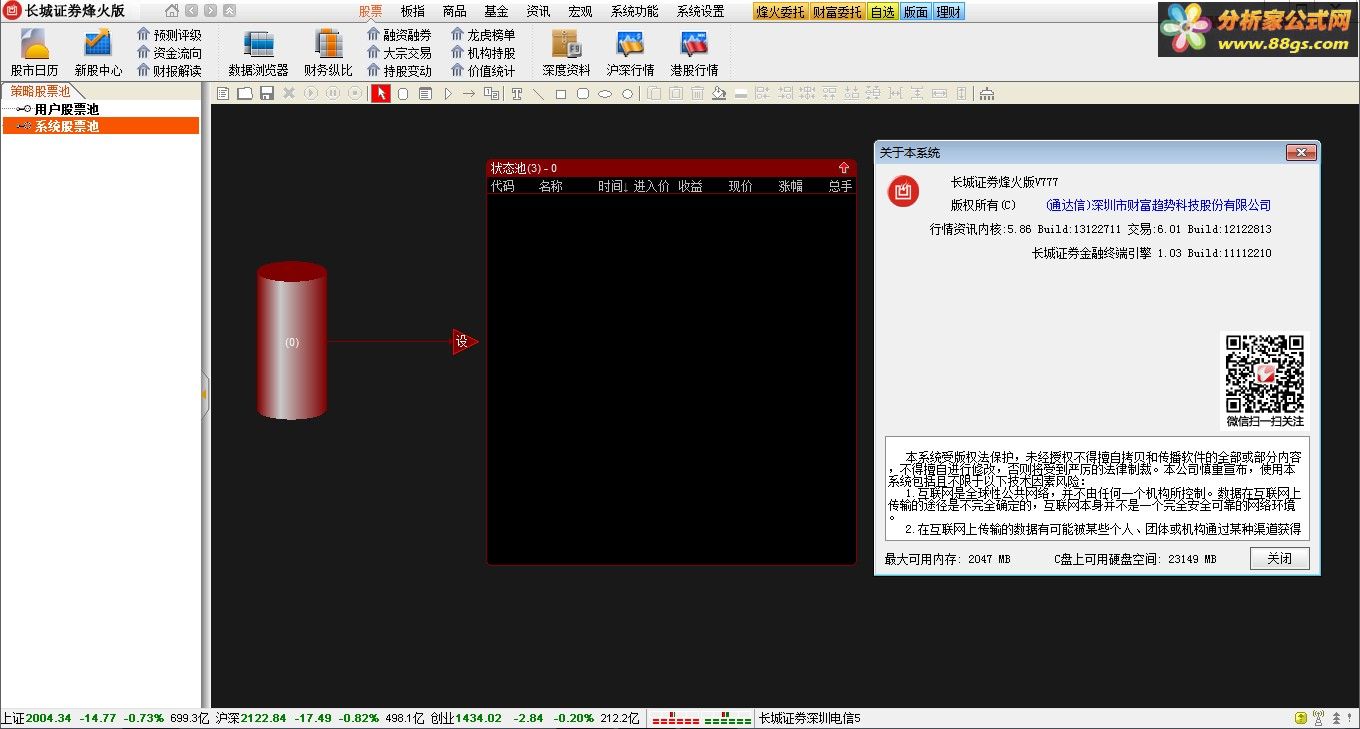Go to home page icon
Viewport: 1360px width, 729px height.
click(x=172, y=11)
